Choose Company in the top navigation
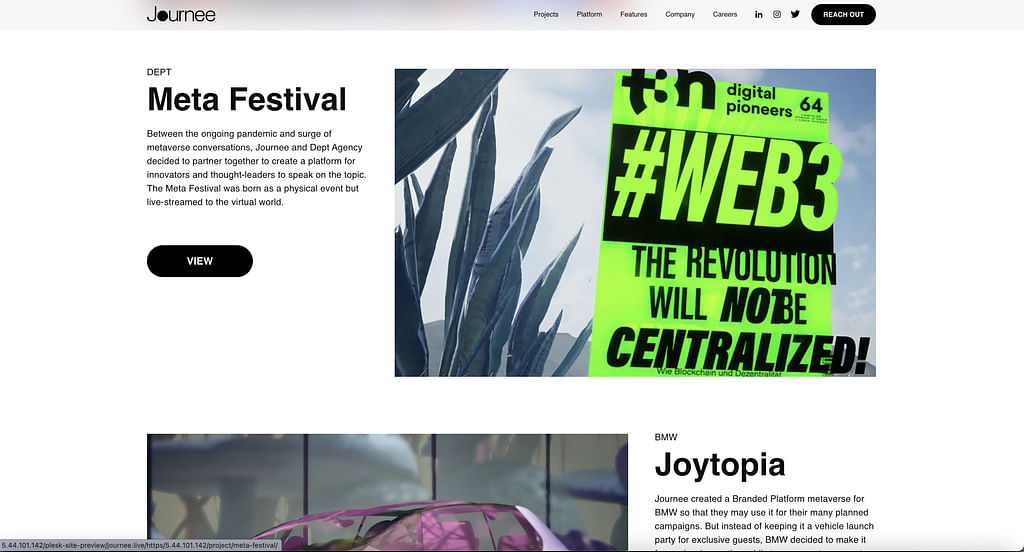Image resolution: width=1024 pixels, height=552 pixels. click(x=680, y=14)
